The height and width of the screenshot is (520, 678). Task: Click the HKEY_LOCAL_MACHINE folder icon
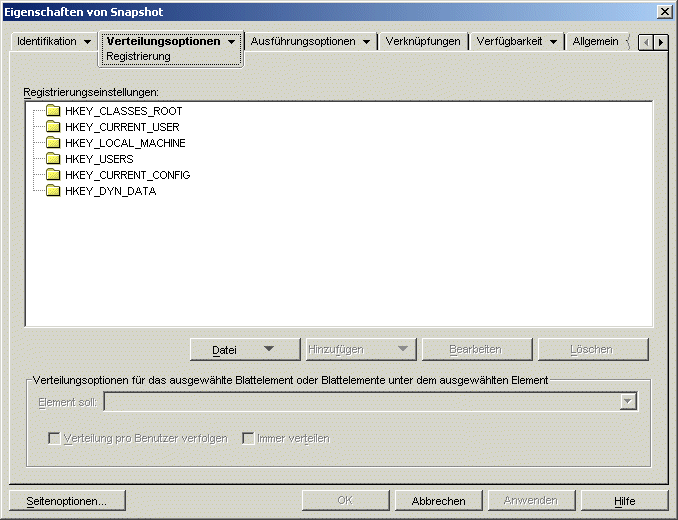point(53,143)
